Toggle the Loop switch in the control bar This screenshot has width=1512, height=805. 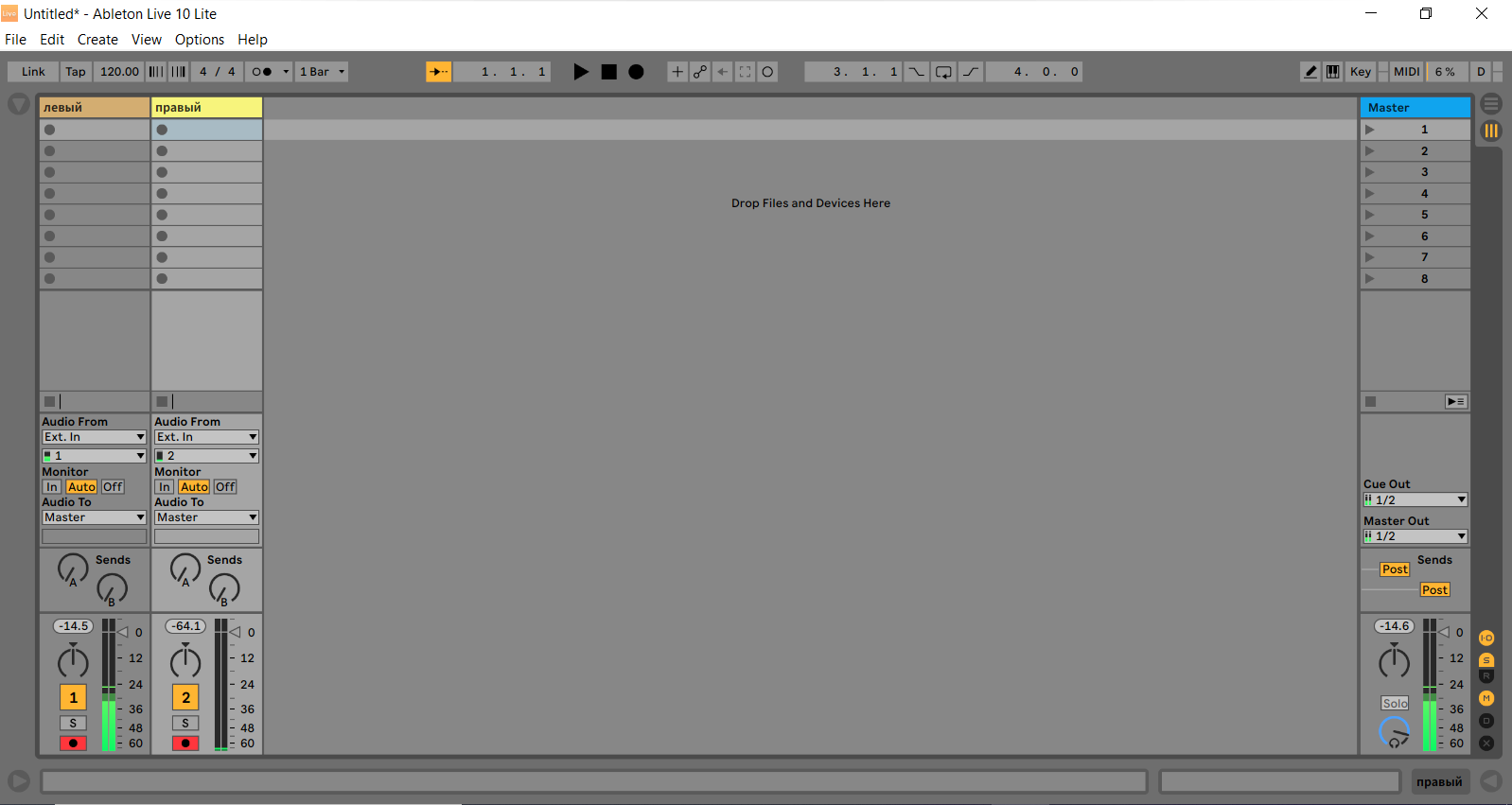(x=943, y=72)
